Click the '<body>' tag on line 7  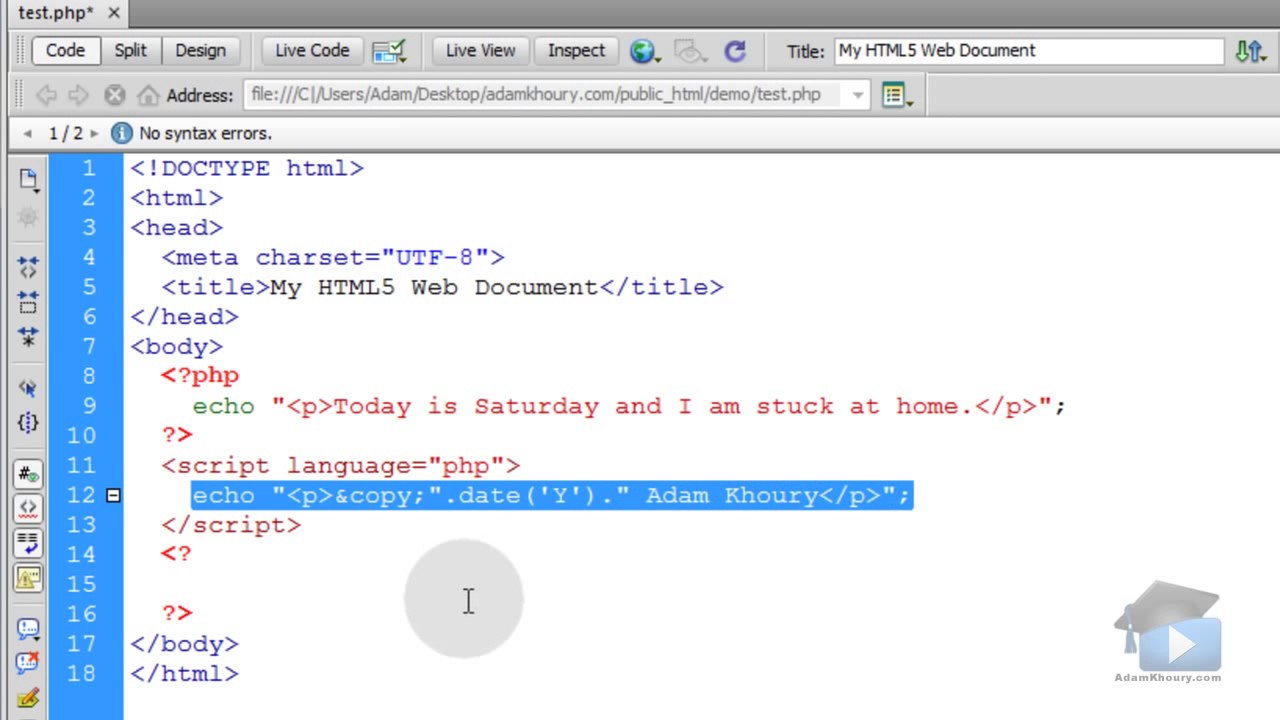(x=177, y=346)
